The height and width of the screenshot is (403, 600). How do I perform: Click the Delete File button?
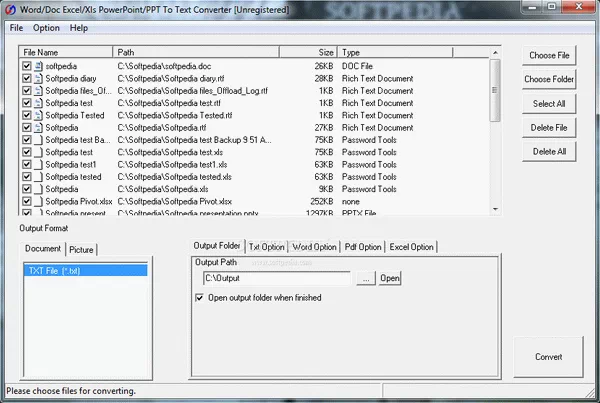click(549, 128)
